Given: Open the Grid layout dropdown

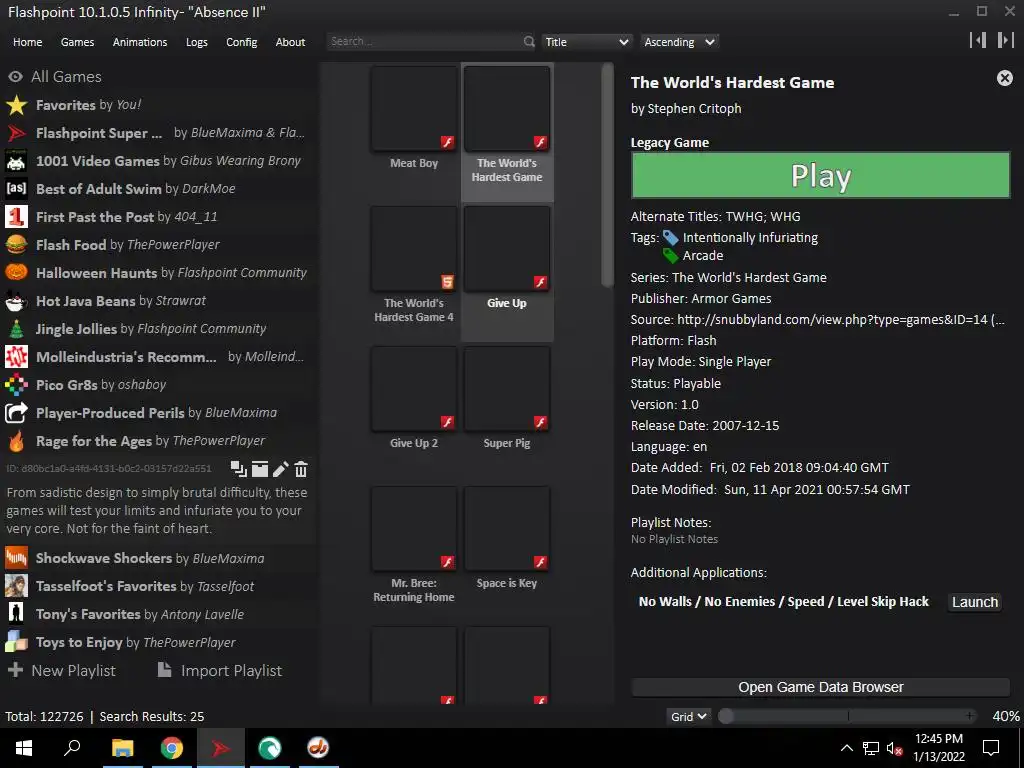Looking at the screenshot, I should 688,716.
